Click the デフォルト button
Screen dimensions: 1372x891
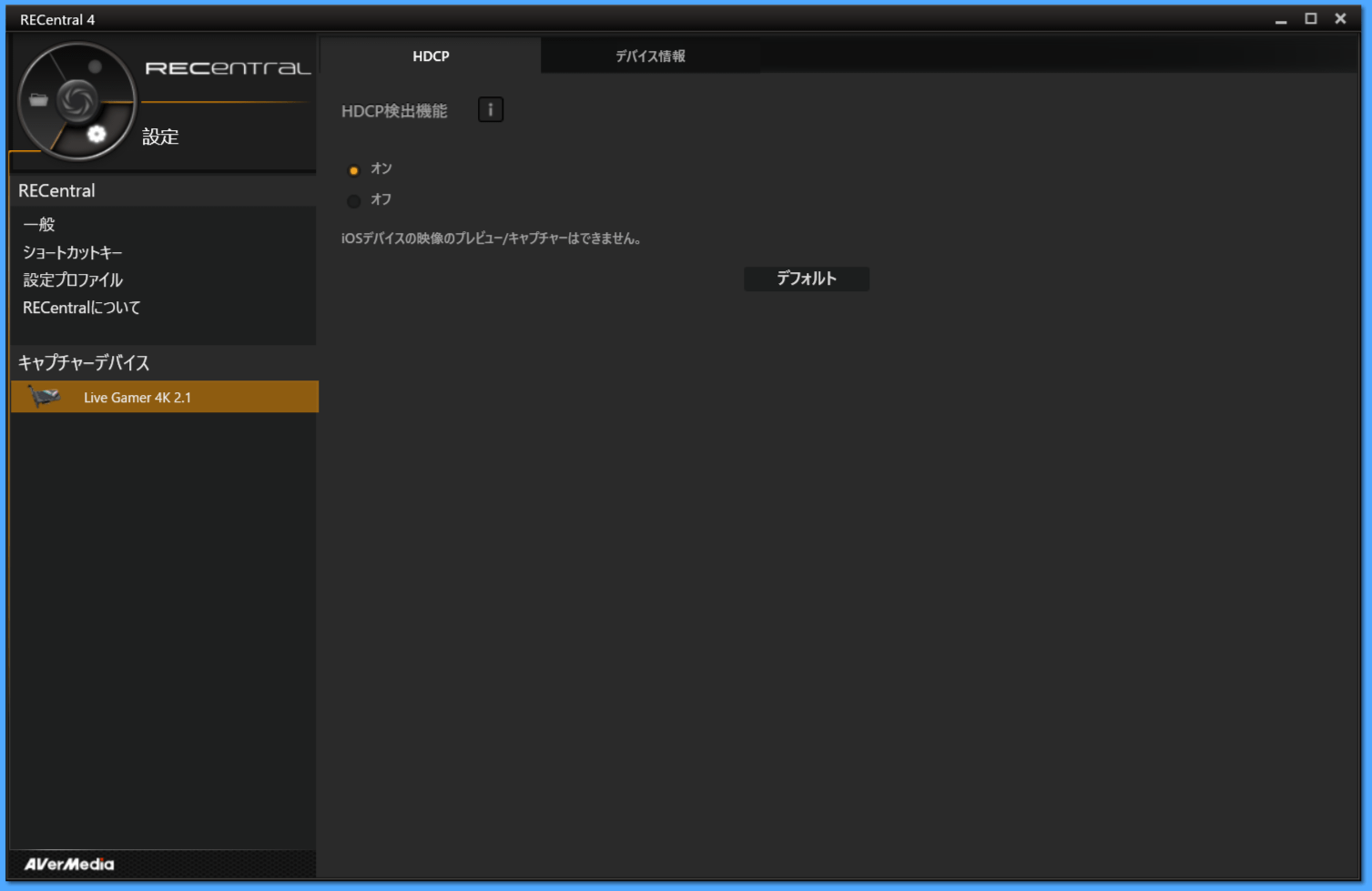tap(807, 278)
